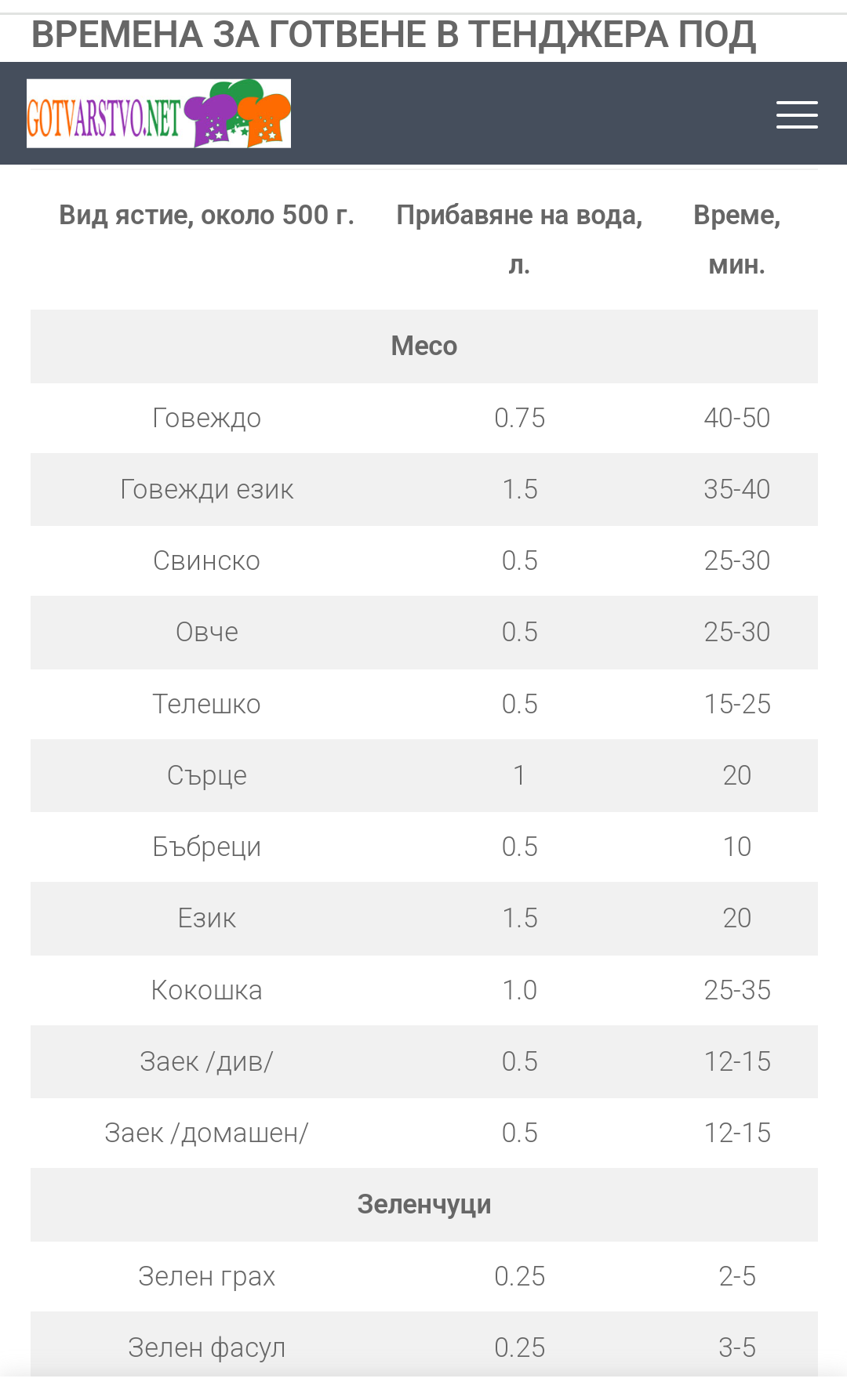The height and width of the screenshot is (1400, 847).
Task: Select the Зелен грах row label
Action: (x=206, y=1276)
